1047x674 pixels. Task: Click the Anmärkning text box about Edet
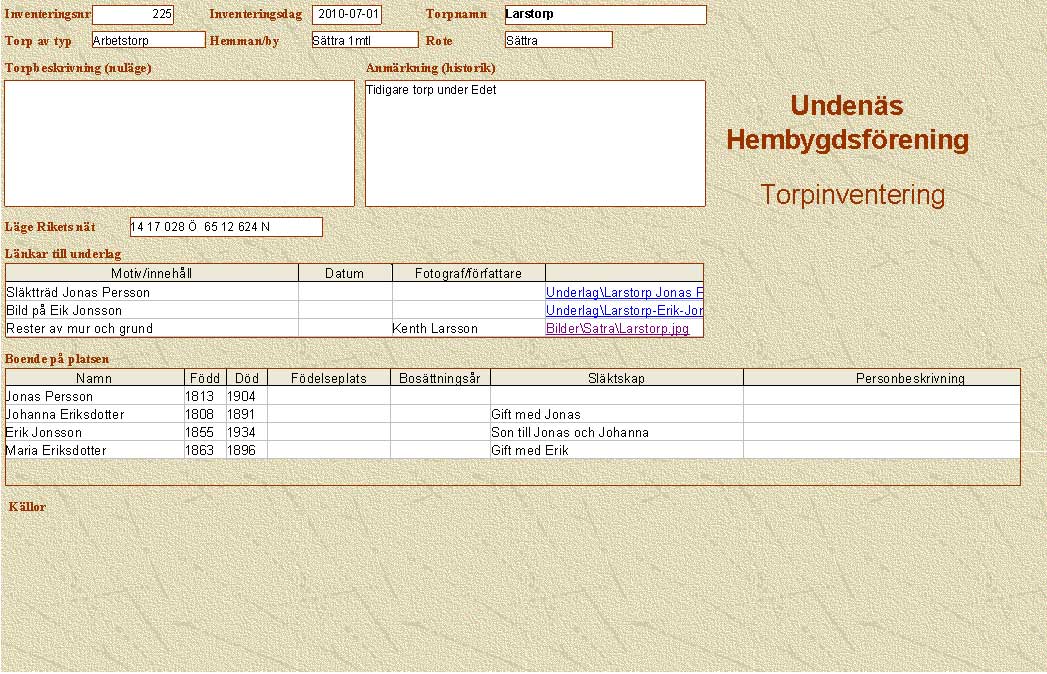pos(535,143)
